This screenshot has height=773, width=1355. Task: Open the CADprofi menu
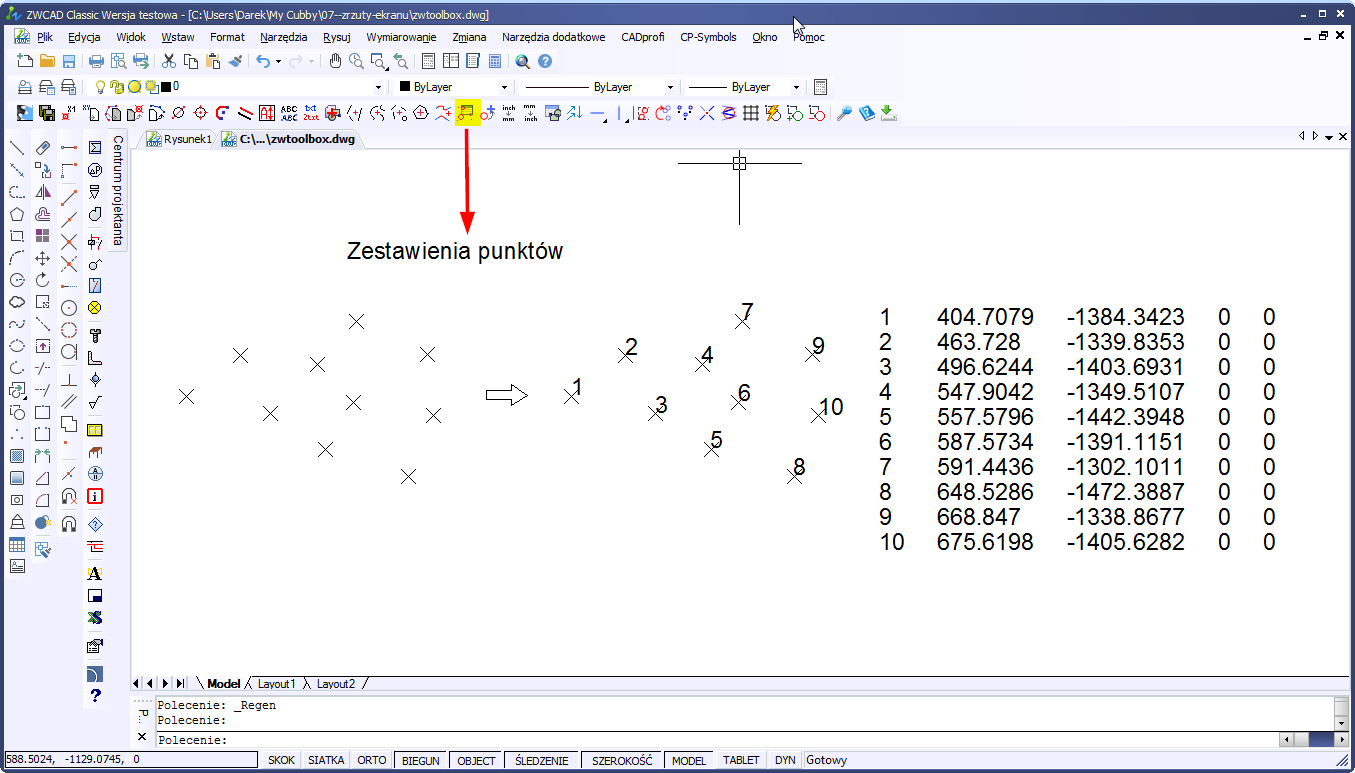click(x=643, y=37)
